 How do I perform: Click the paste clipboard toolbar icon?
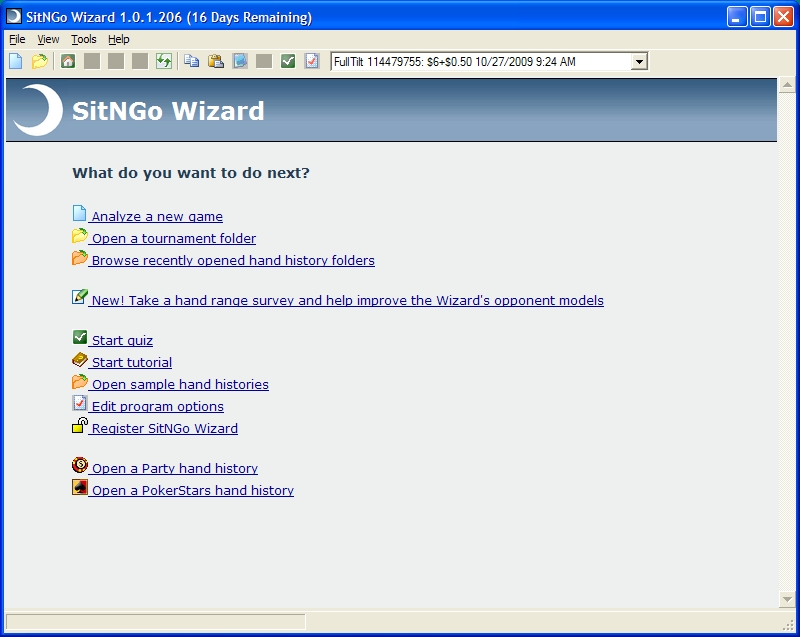coord(216,61)
